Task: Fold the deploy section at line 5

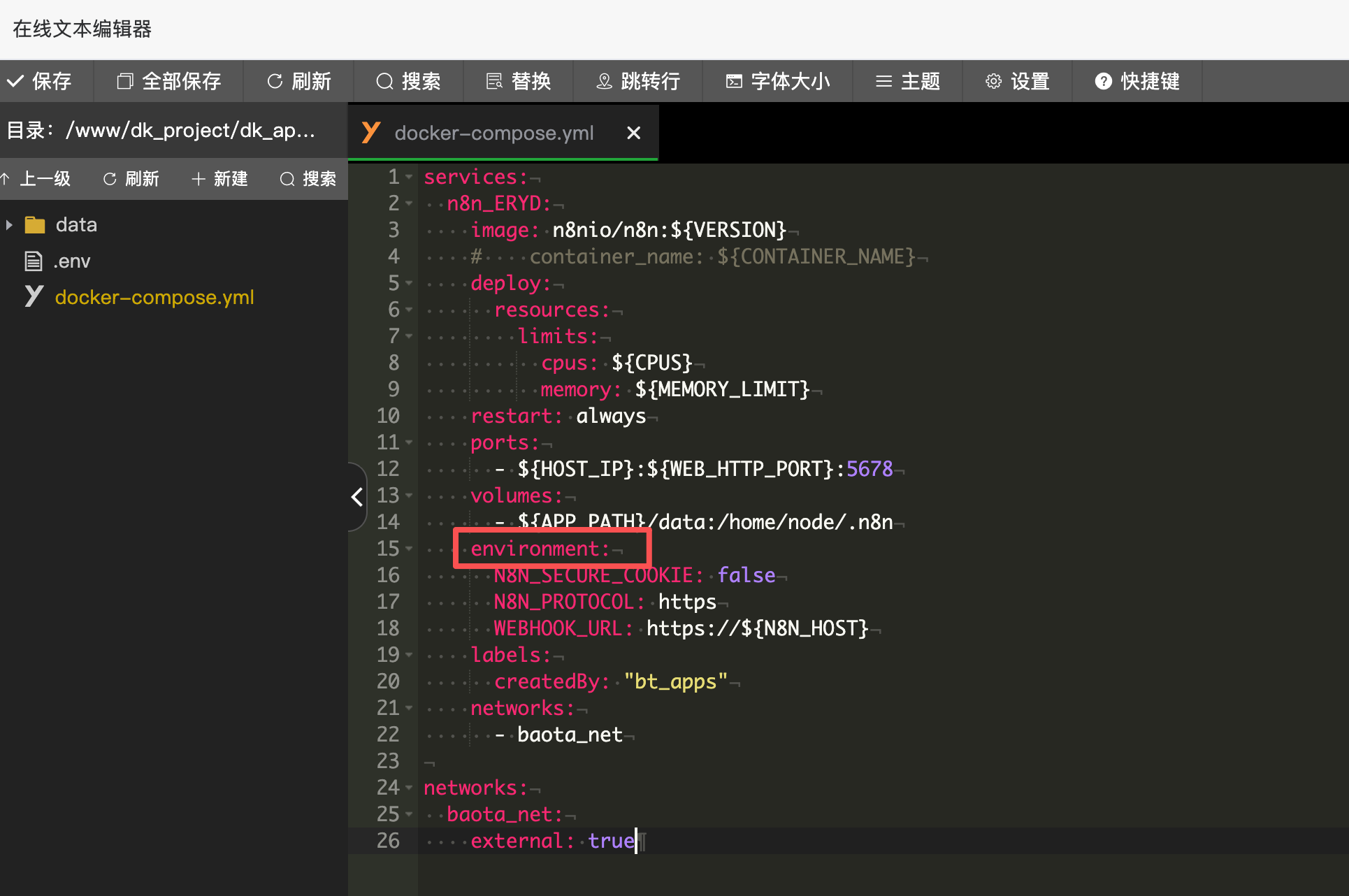Action: tap(409, 283)
